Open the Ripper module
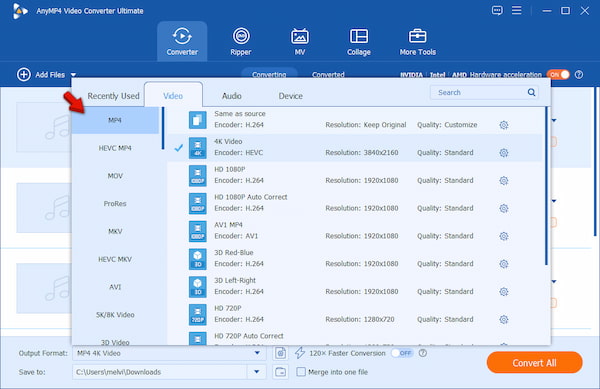The image size is (600, 389). (241, 41)
